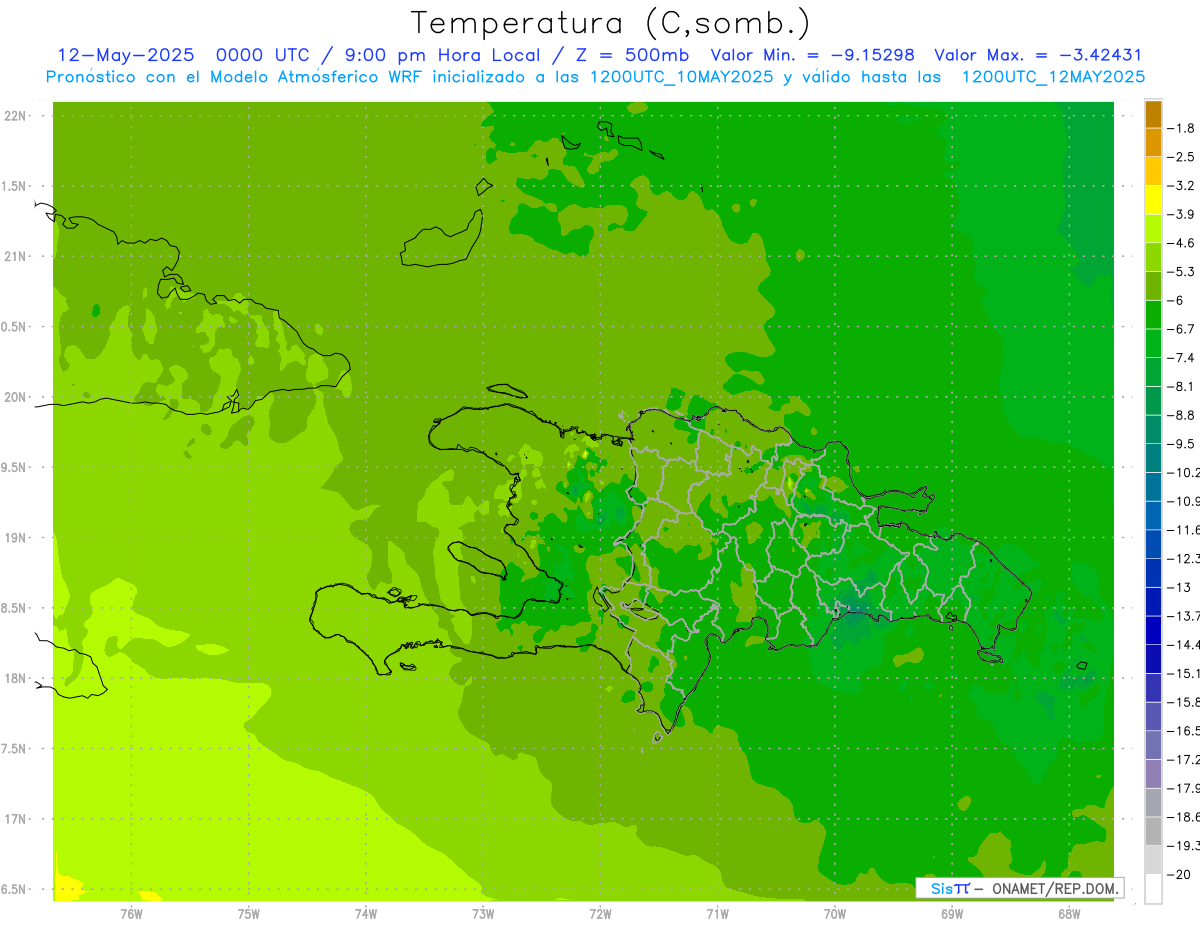Click valid-until stamp '1200UTC_12MAY2025'
This screenshot has height=927, width=1200.
(1053, 77)
